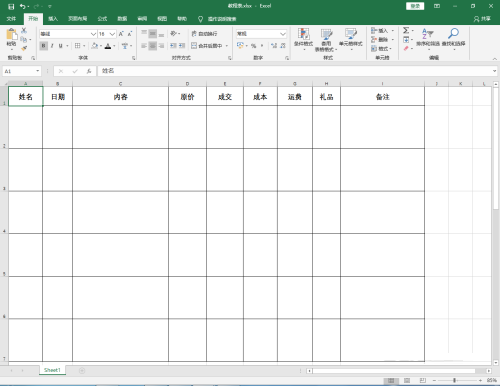This screenshot has width=500, height=386.
Task: Click the Percent Style icon
Action: (x=254, y=46)
